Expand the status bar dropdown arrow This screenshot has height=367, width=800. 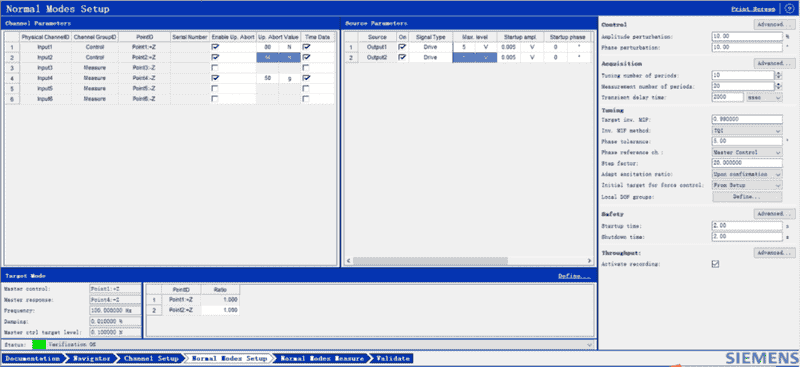click(590, 345)
